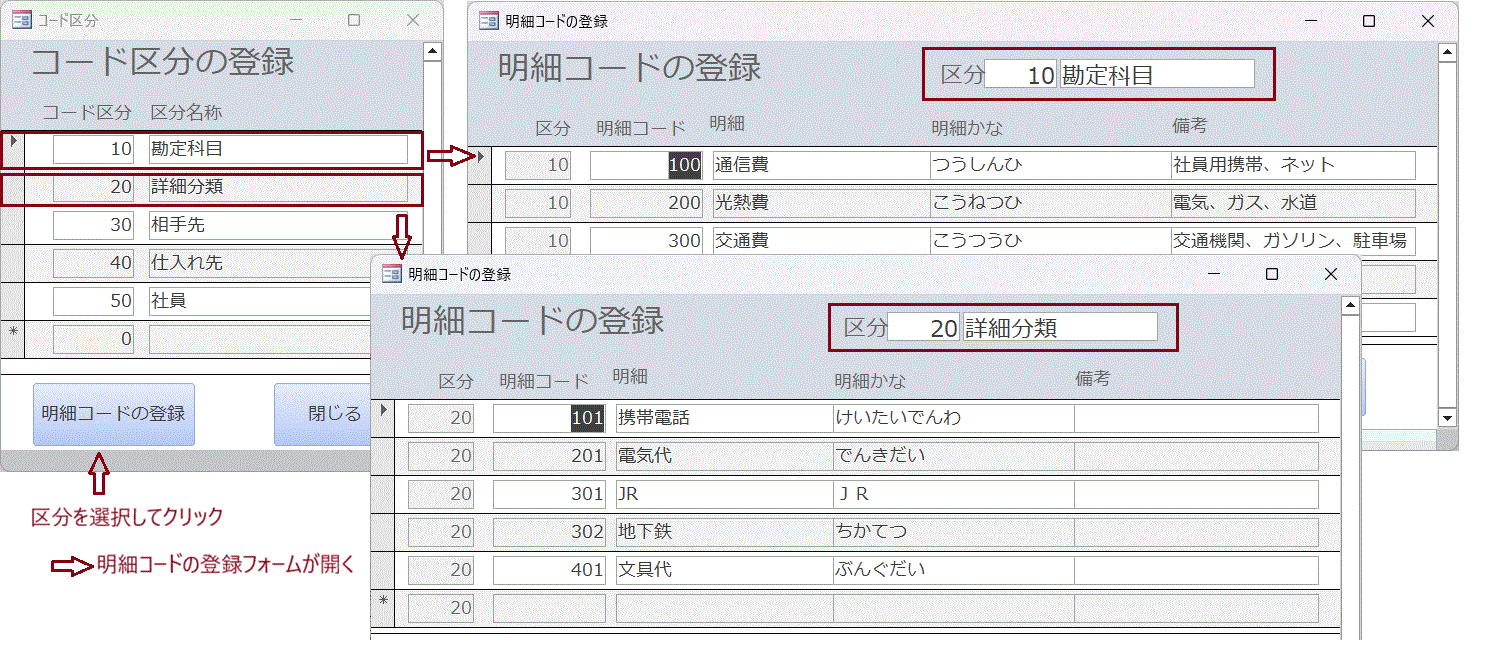Click the form icon in upper 明細コードの登録 title bar
This screenshot has width=1509, height=645.
pos(488,21)
